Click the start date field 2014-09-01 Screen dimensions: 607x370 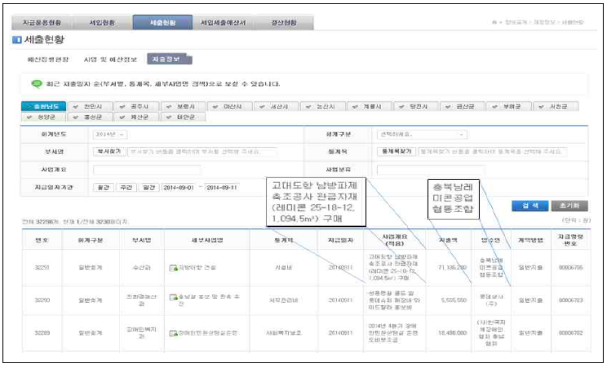(178, 187)
